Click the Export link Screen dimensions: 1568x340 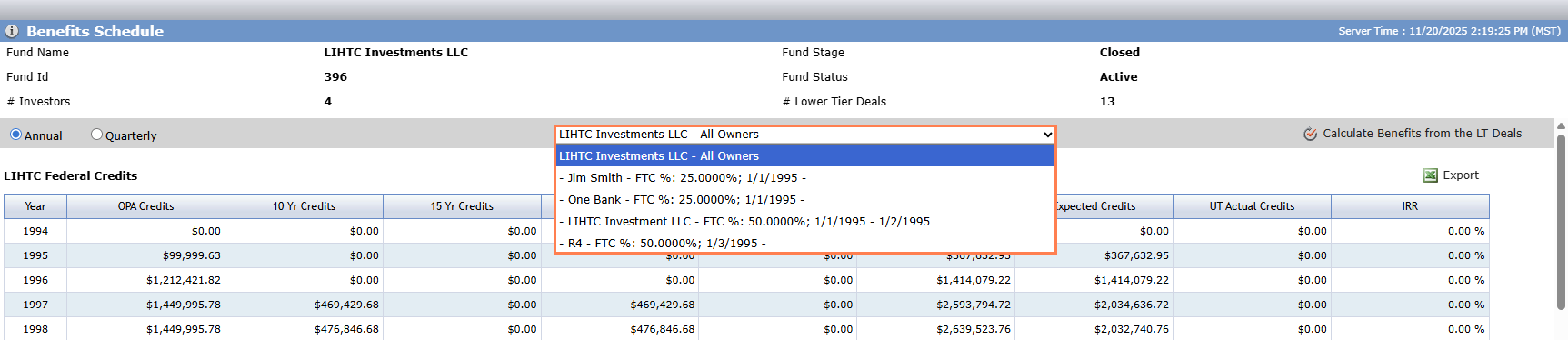tap(1461, 175)
